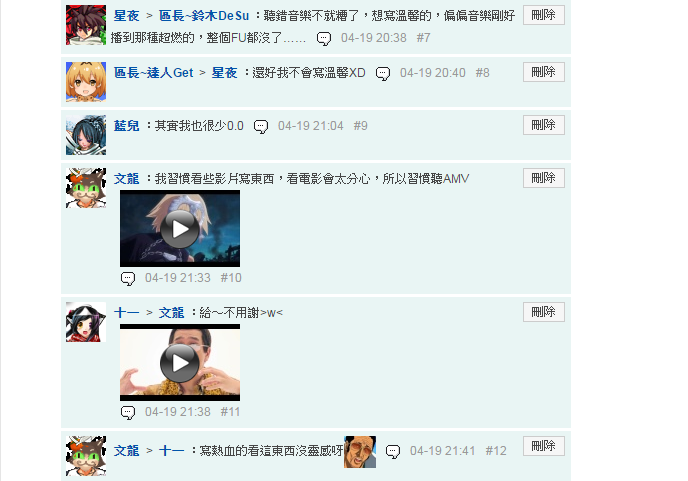Open 藍兒's avatar image
Screen dimensions: 688x481
86,135
